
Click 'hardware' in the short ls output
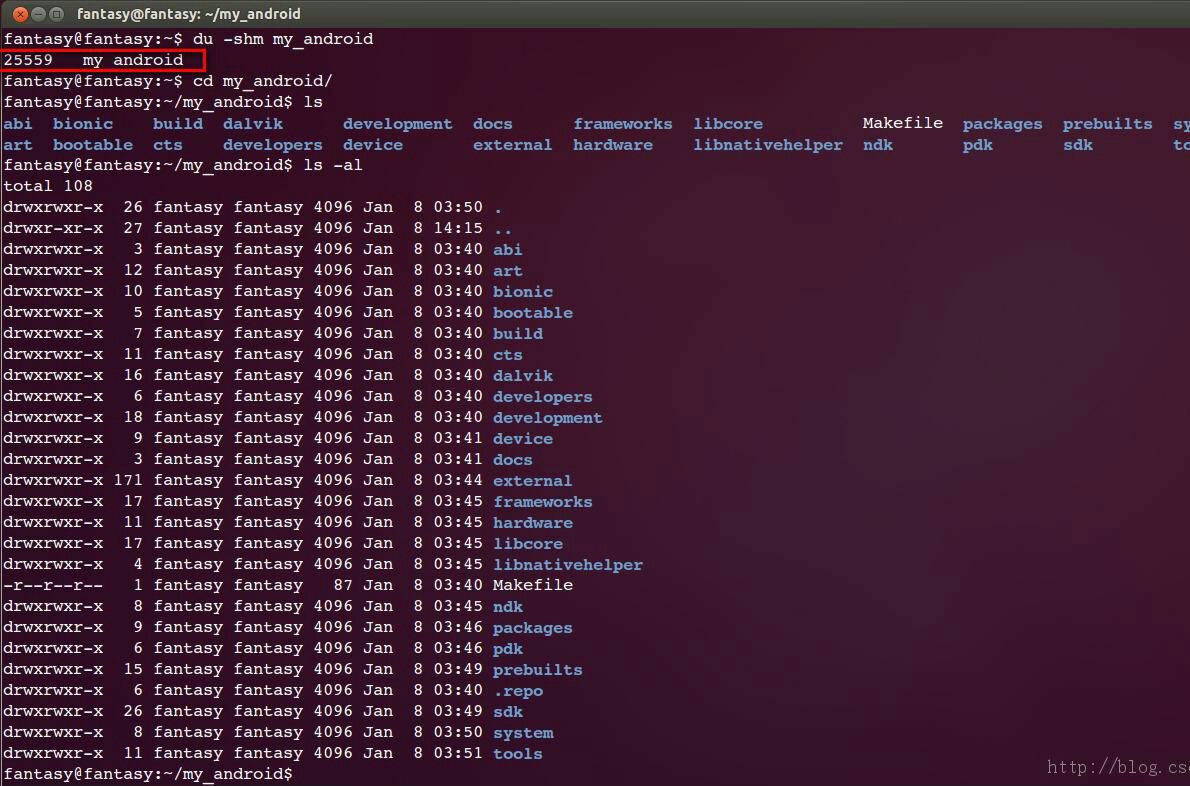coord(612,145)
